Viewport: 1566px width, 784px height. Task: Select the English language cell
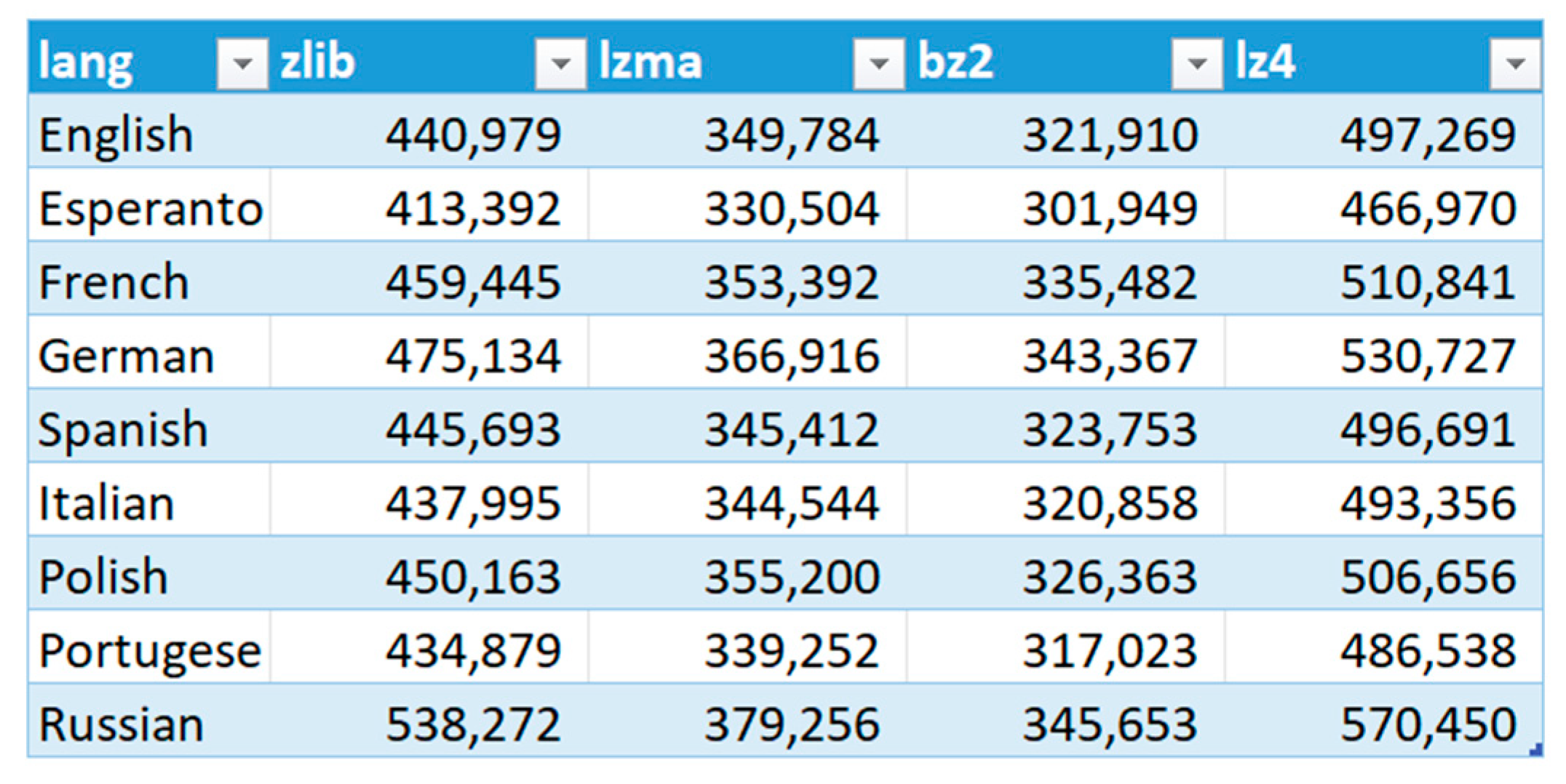(x=116, y=135)
